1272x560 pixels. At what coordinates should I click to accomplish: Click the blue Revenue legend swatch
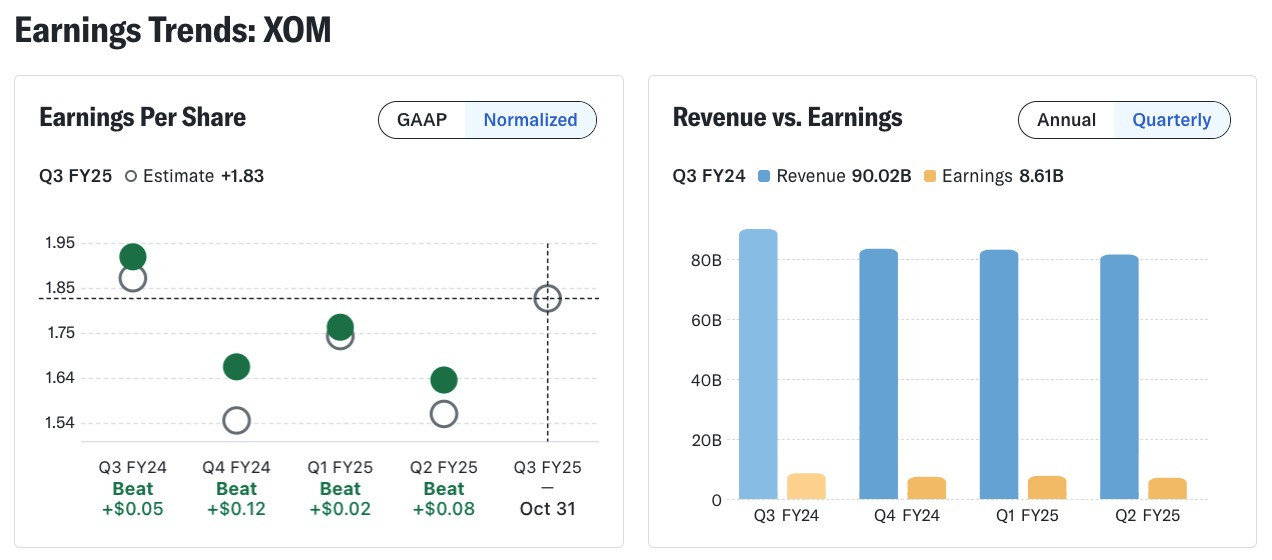(764, 176)
